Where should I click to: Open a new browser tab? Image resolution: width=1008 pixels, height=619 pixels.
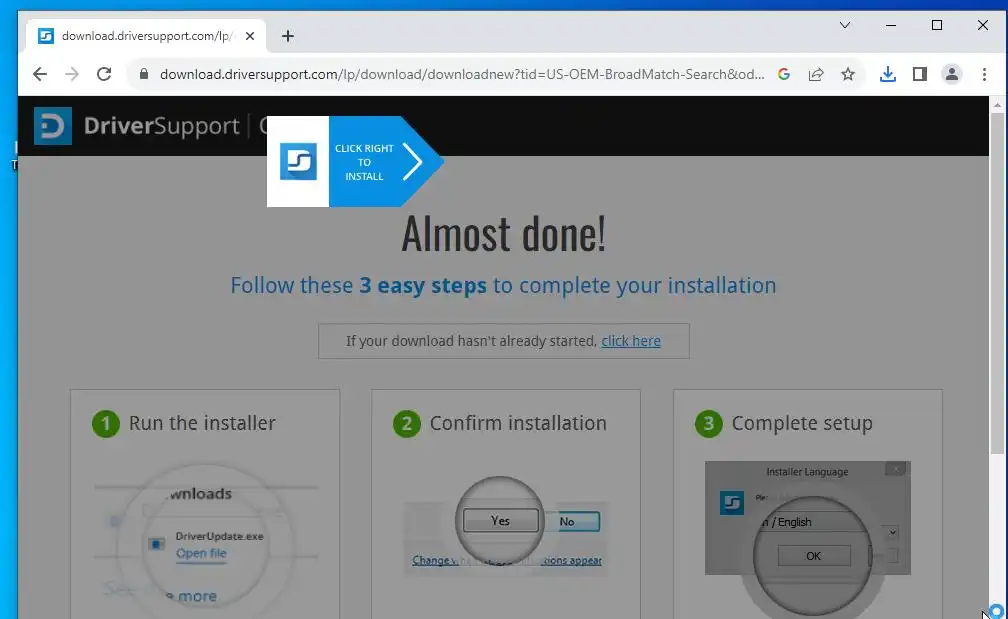click(x=288, y=36)
